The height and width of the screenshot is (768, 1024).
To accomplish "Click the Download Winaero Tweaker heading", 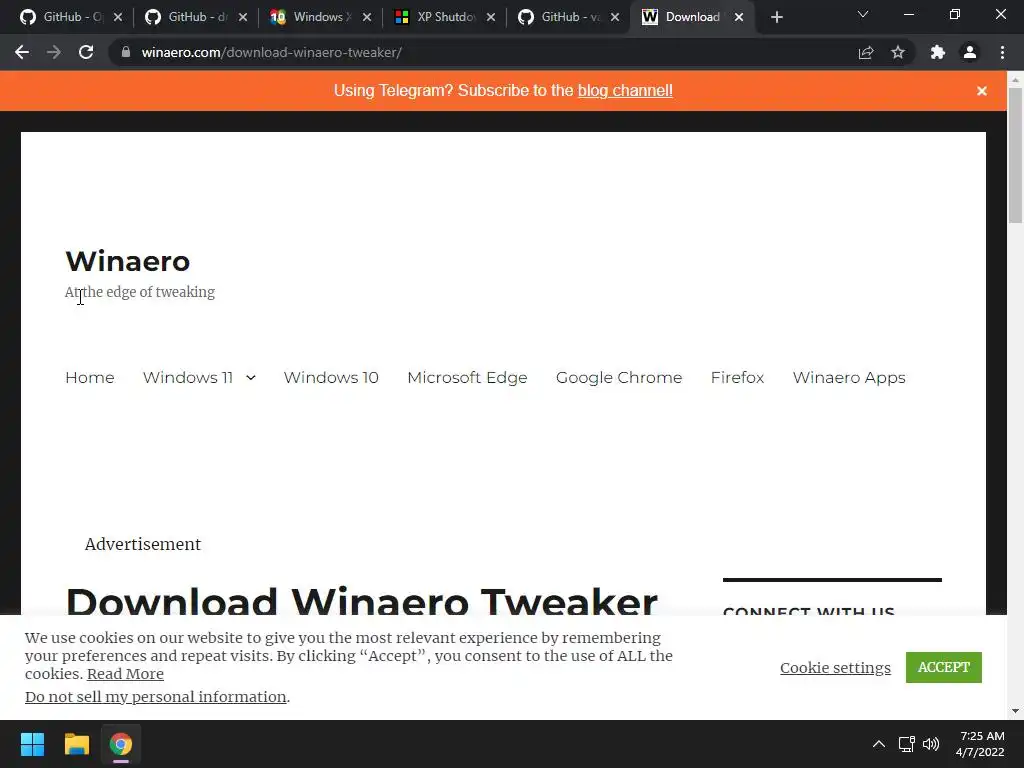I will pyautogui.click(x=362, y=601).
